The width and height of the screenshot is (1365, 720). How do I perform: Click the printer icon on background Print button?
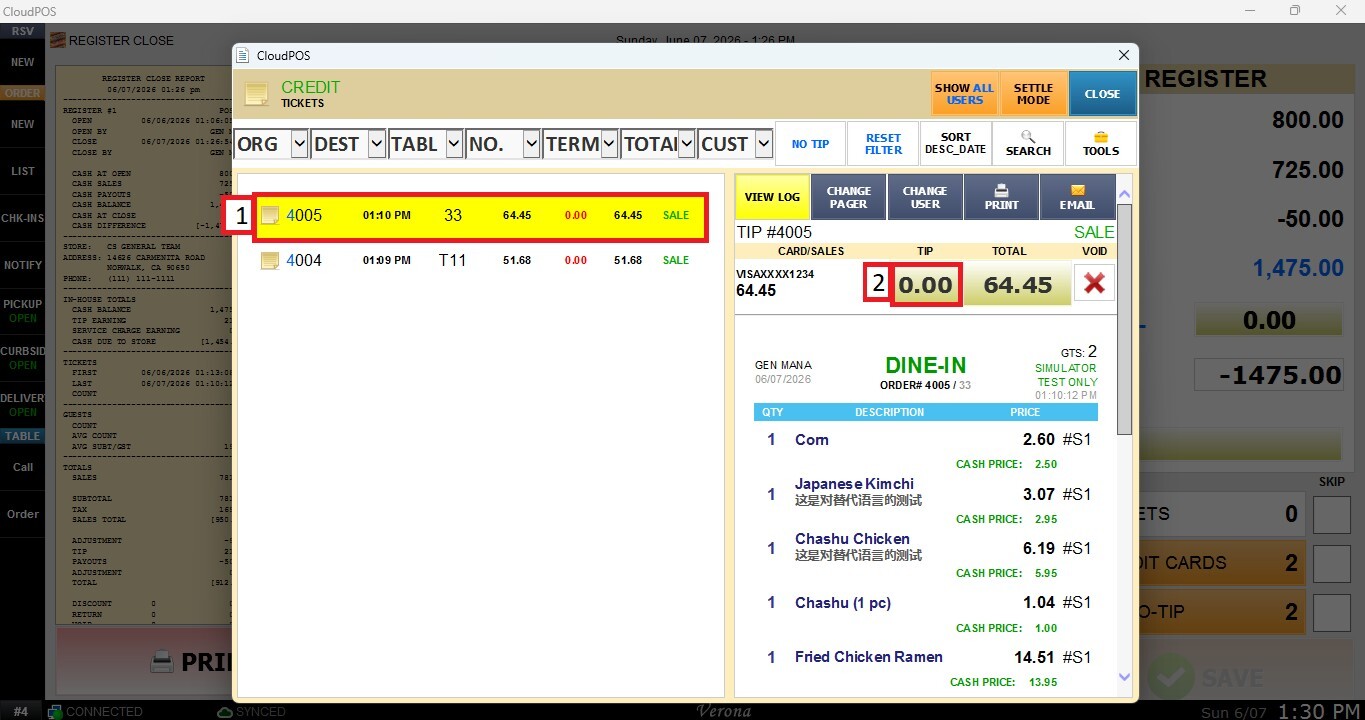pos(162,662)
